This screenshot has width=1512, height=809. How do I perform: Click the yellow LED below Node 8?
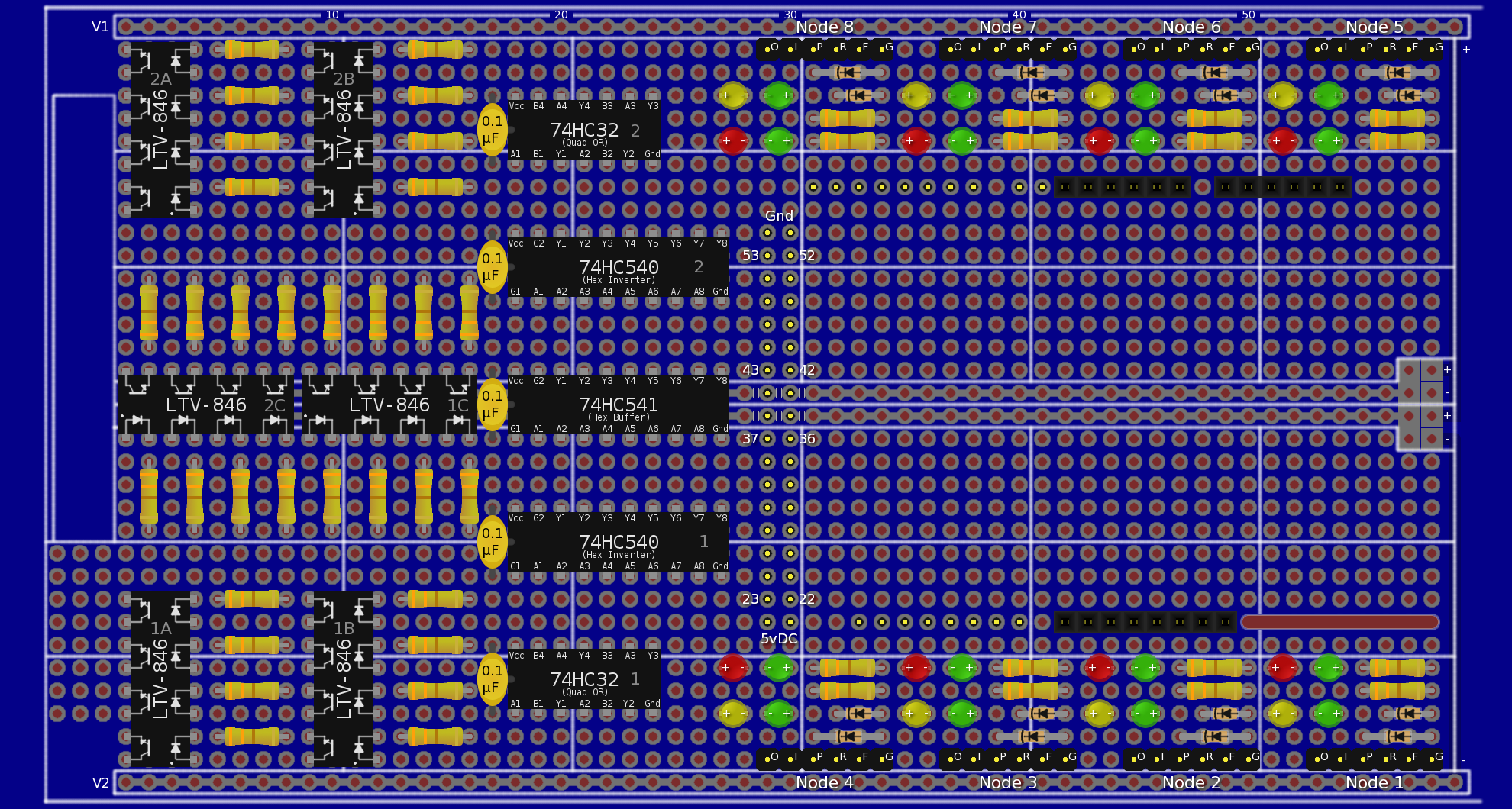click(733, 95)
